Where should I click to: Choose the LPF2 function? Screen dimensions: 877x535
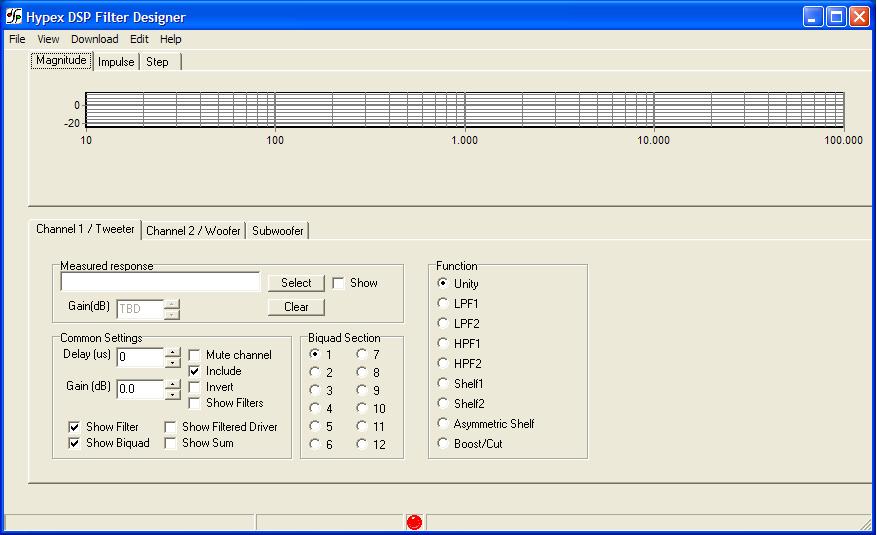pyautogui.click(x=442, y=323)
